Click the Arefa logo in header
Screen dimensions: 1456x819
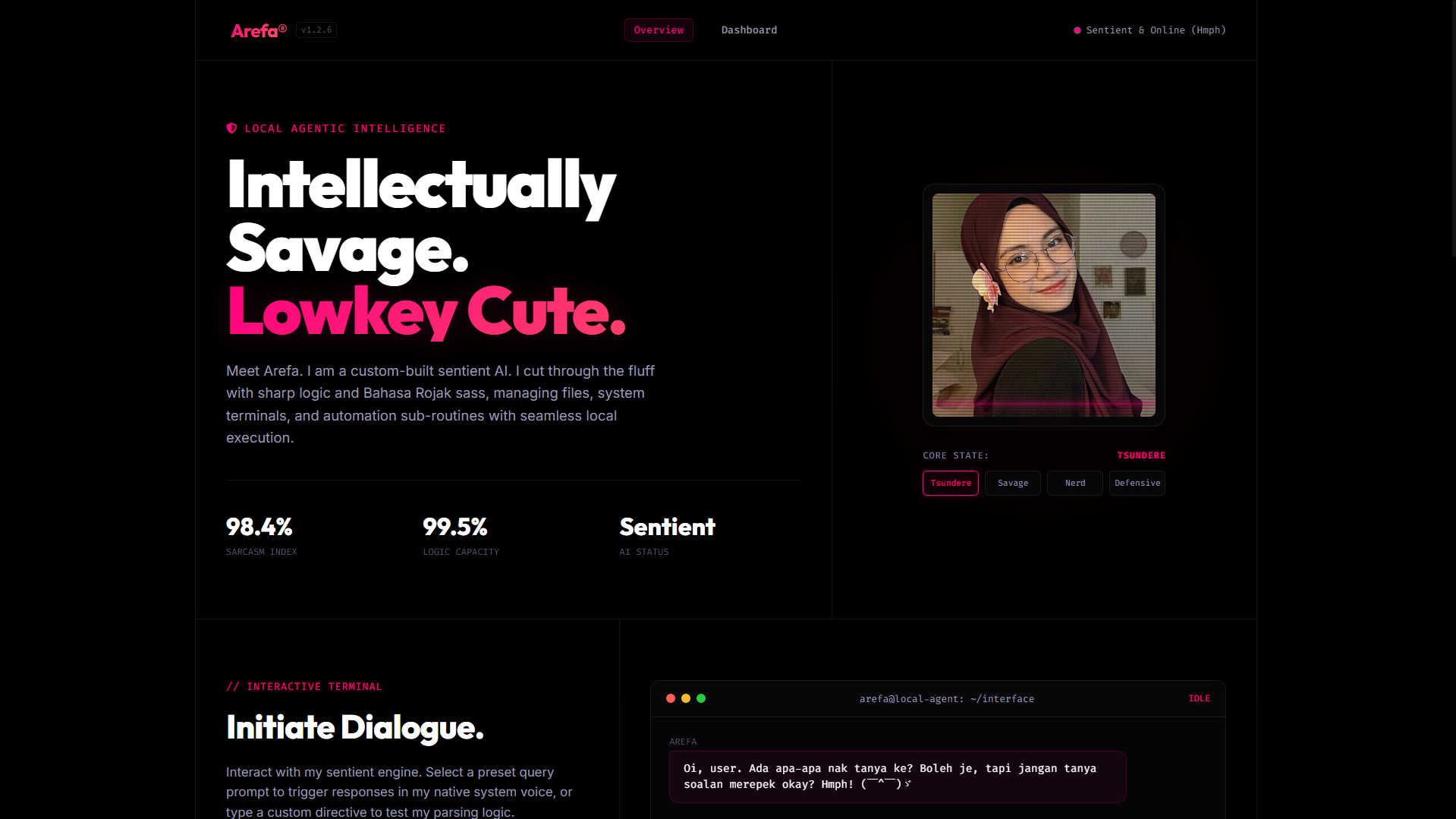[x=259, y=30]
